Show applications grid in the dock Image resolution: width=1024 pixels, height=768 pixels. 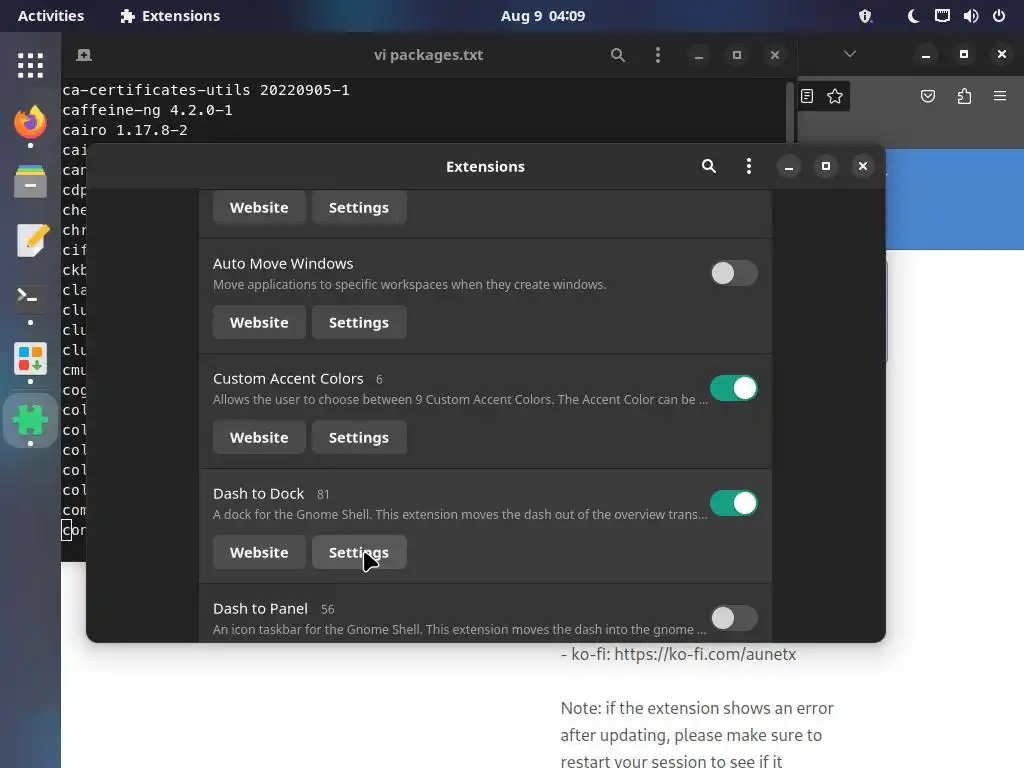30,65
